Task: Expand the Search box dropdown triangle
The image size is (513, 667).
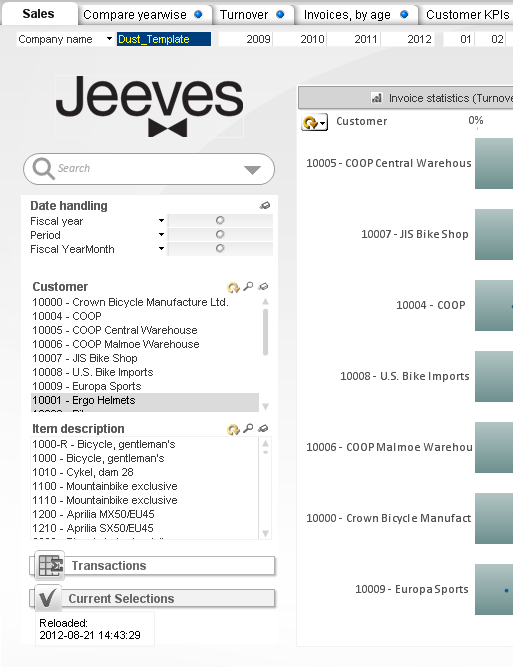Action: click(x=252, y=170)
